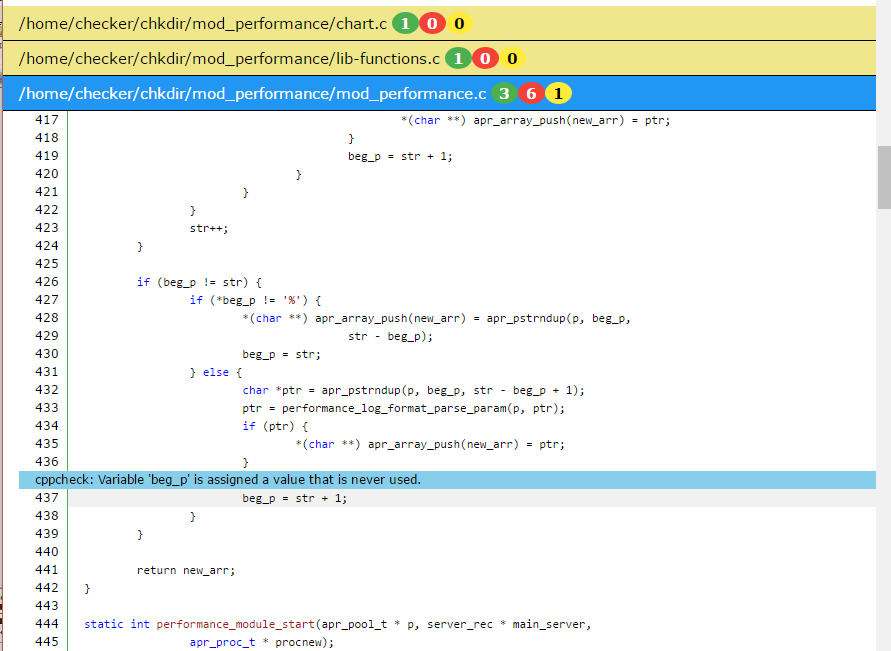Click red badge 0 on lib-functions.c row
The height and width of the screenshot is (651, 891).
(x=485, y=59)
